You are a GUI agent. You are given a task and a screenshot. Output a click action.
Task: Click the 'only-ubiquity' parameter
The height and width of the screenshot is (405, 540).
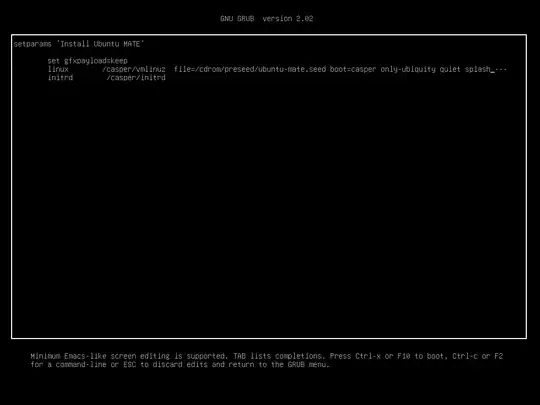[x=408, y=69]
